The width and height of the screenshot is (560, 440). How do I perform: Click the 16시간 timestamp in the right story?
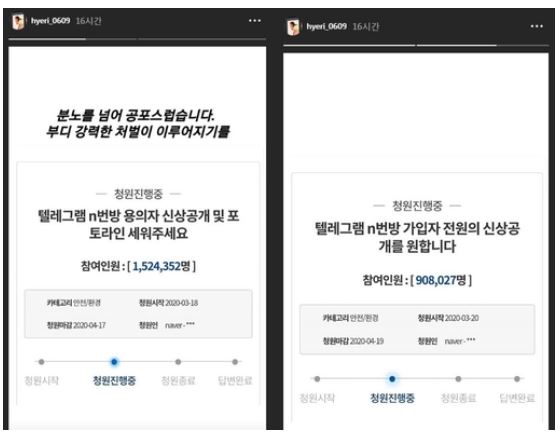[x=365, y=26]
